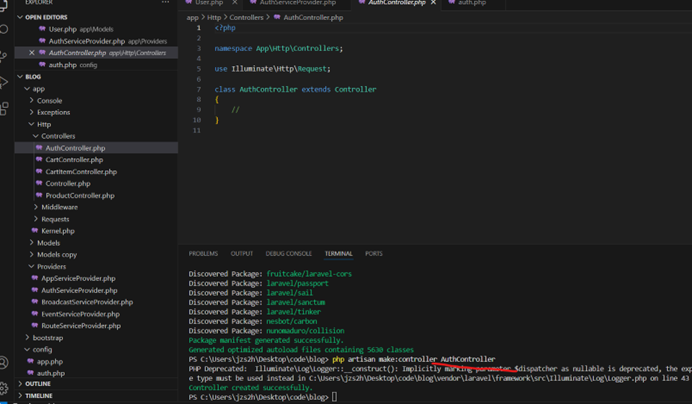692x404 pixels.
Task: Open User.php in Open Editors list
Action: coord(97,29)
